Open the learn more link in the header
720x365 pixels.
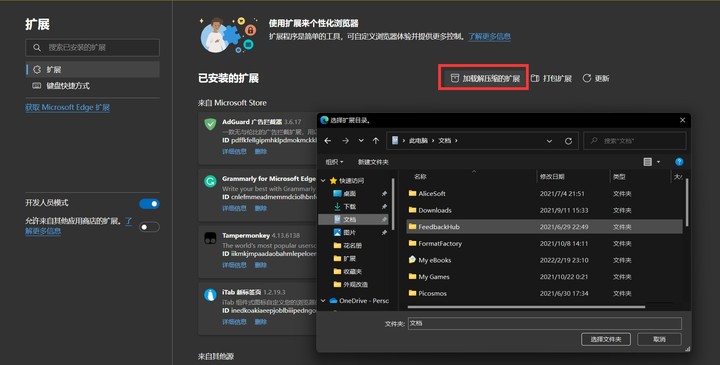[x=489, y=36]
